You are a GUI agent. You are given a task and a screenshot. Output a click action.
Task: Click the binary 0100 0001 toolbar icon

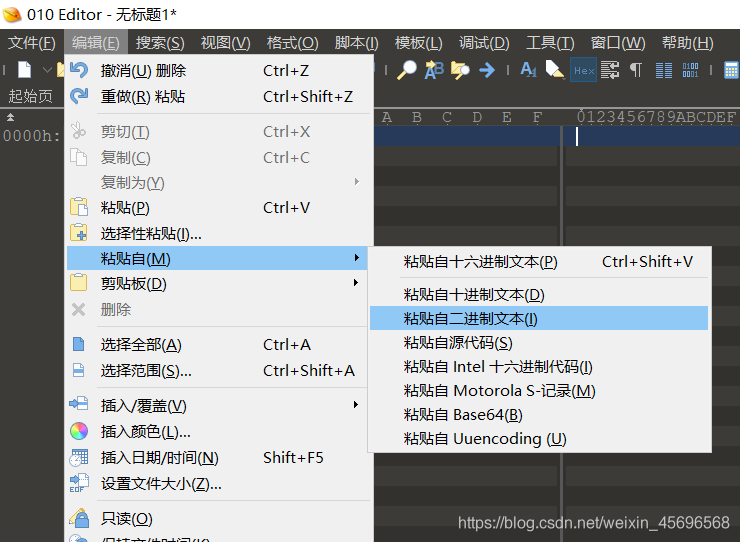(x=690, y=70)
